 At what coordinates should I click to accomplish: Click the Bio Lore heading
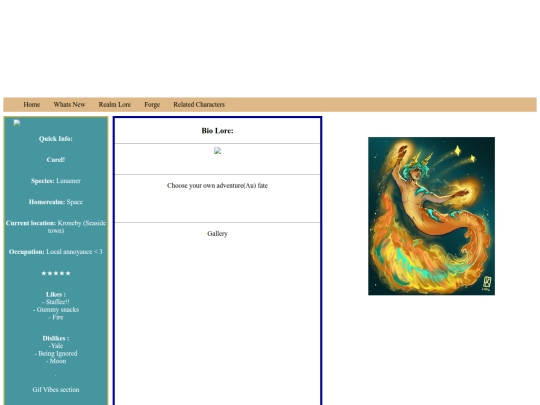click(217, 131)
